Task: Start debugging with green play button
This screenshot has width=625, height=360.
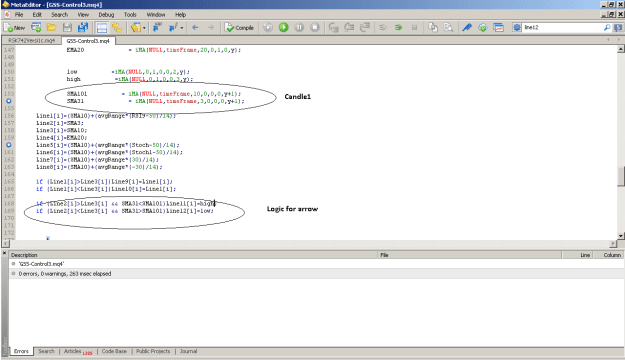Action: point(283,28)
